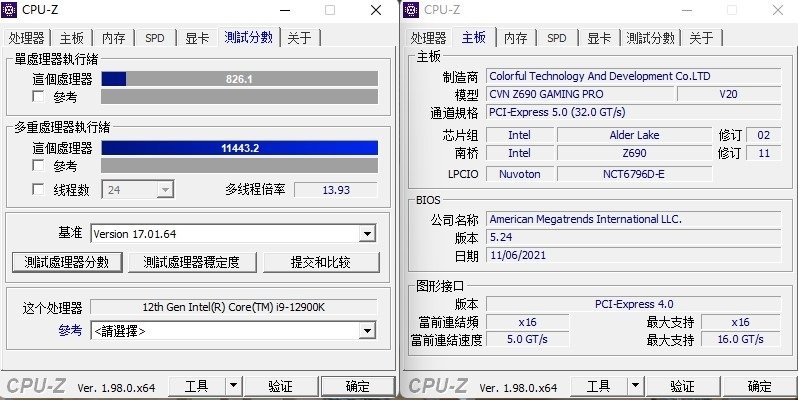
Task: Click the single thread score bar 826.1
Action: coord(240,78)
